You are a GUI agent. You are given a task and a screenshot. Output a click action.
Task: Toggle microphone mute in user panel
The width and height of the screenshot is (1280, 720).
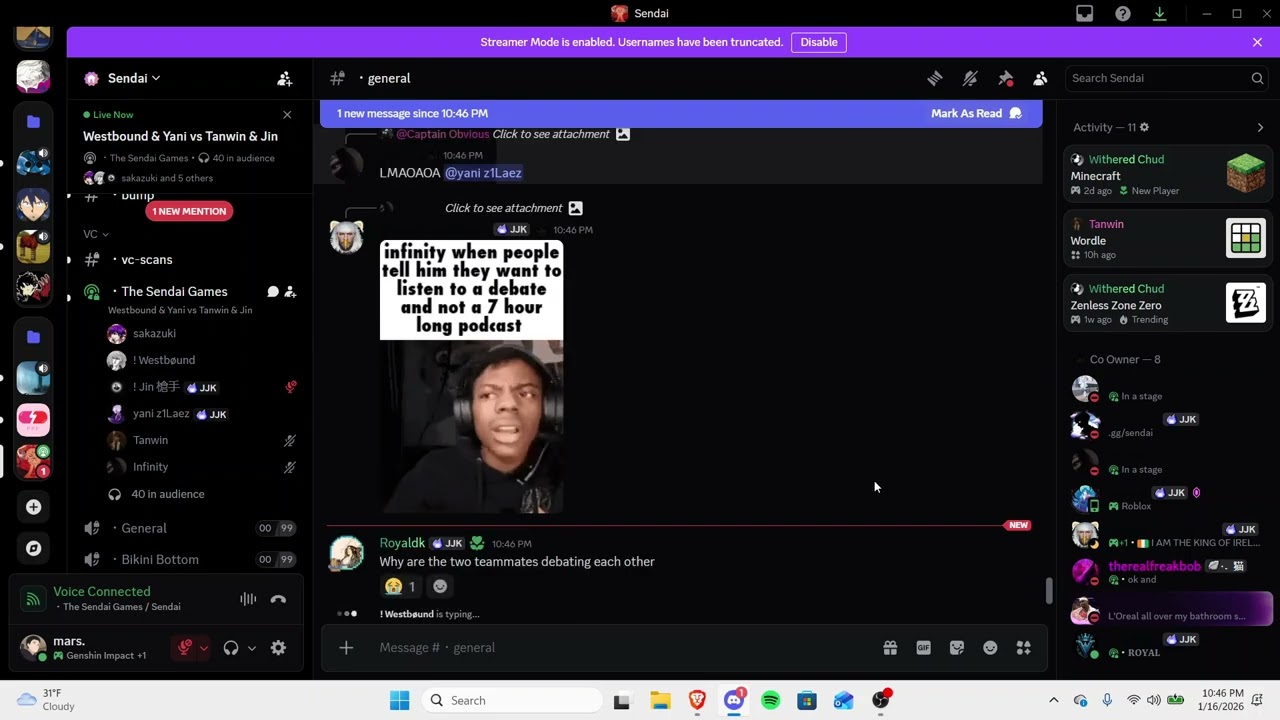pyautogui.click(x=184, y=648)
